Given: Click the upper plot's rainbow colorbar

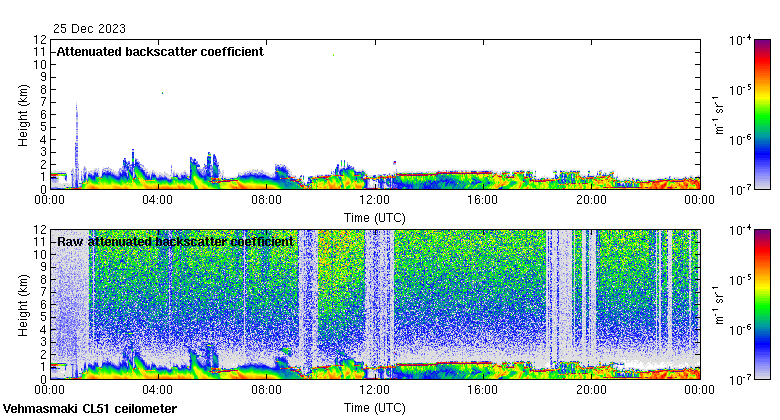Looking at the screenshot, I should 762,114.
